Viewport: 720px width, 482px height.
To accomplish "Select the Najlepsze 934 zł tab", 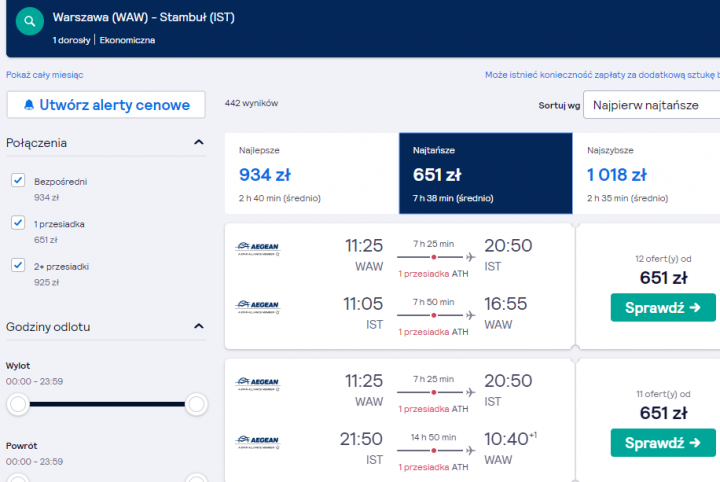I will point(311,173).
